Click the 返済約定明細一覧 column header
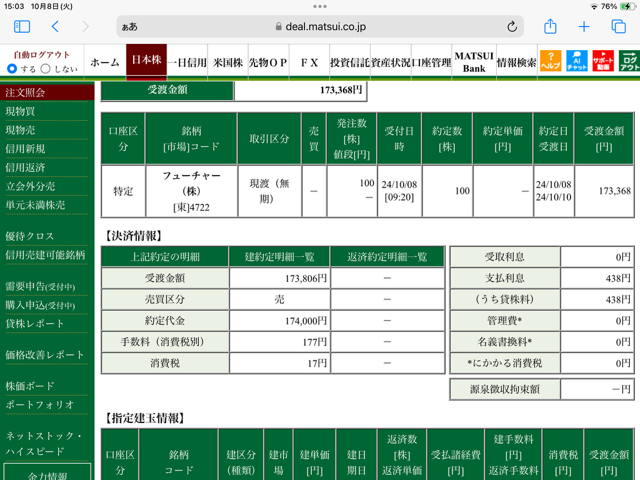640x480 pixels. pyautogui.click(x=387, y=257)
